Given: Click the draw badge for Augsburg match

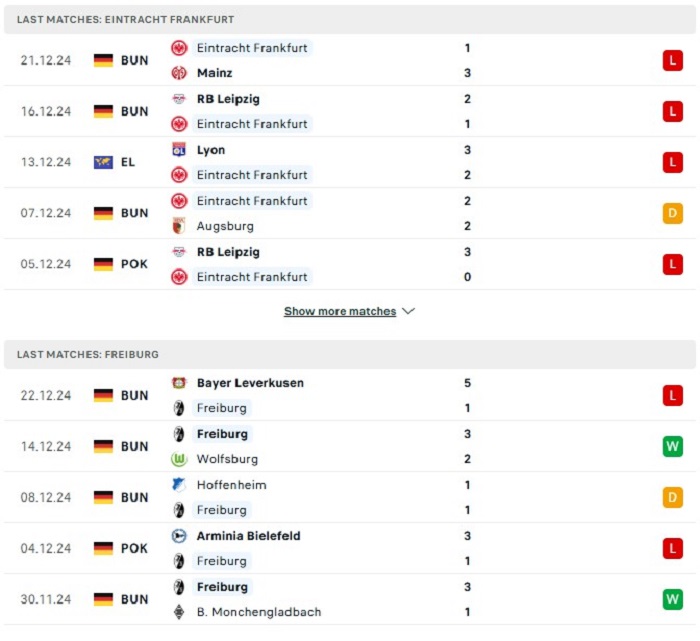Looking at the screenshot, I should point(672,213).
